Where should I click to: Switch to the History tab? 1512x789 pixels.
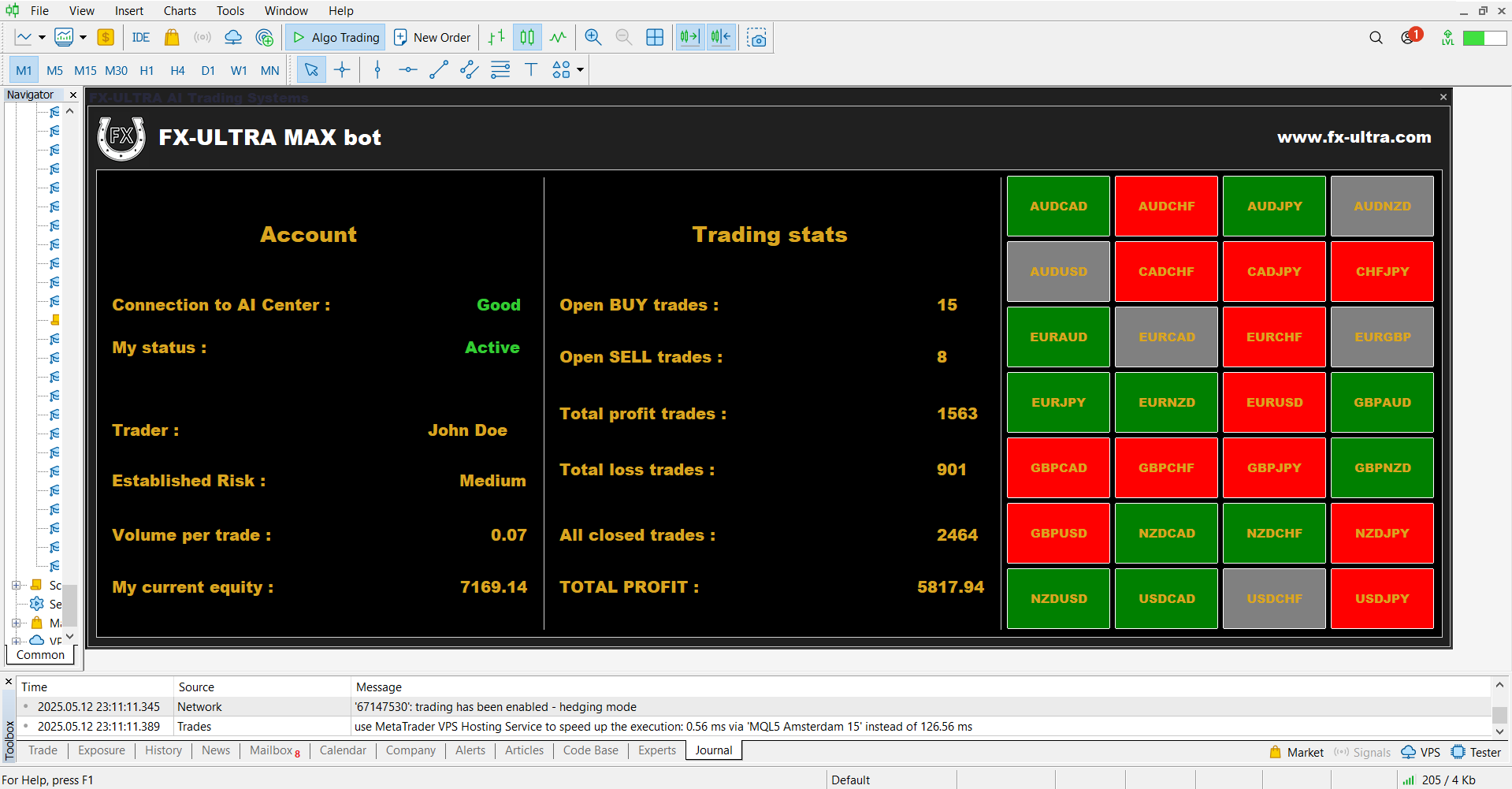(x=163, y=750)
